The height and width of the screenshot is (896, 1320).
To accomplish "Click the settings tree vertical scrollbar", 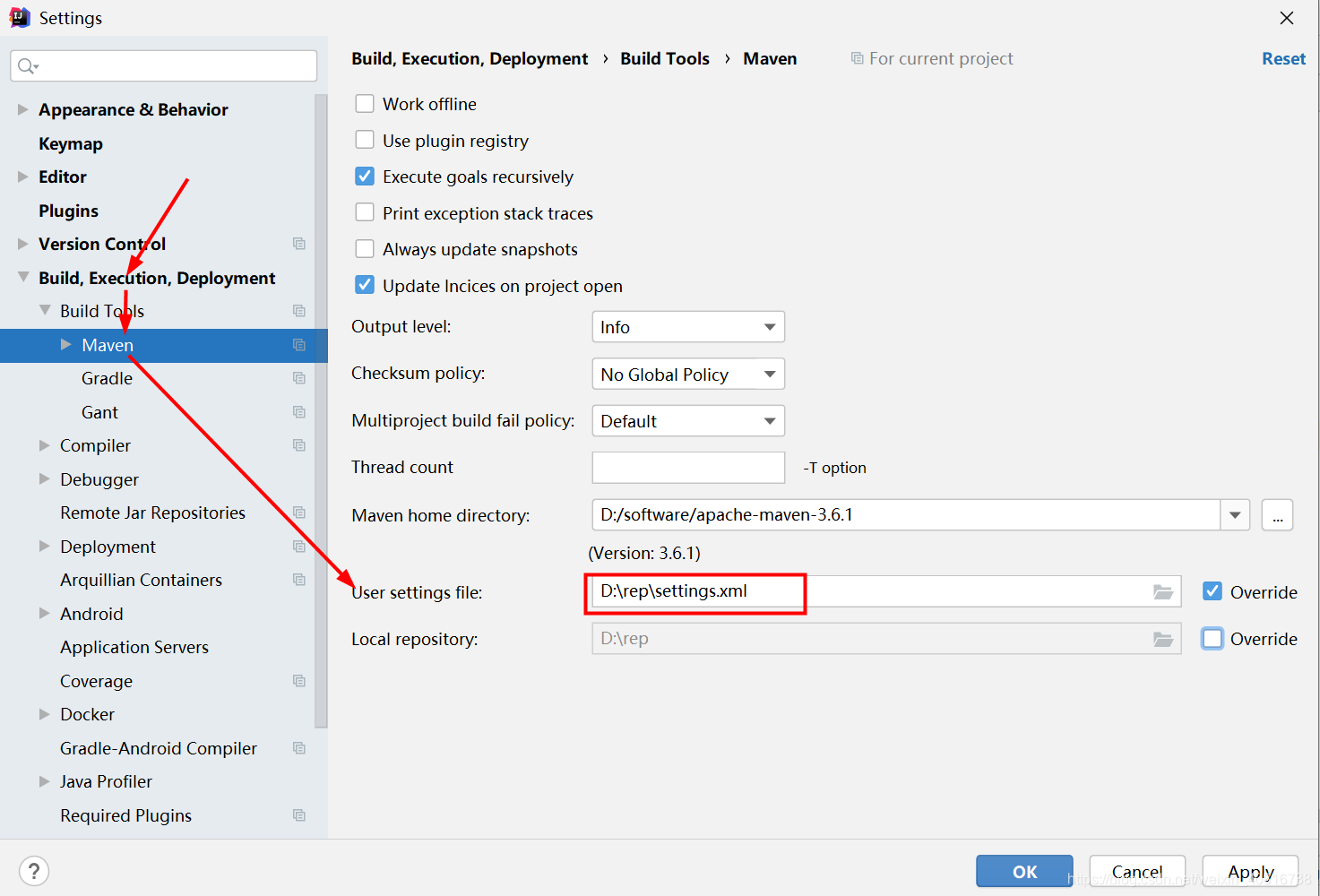I will click(321, 412).
